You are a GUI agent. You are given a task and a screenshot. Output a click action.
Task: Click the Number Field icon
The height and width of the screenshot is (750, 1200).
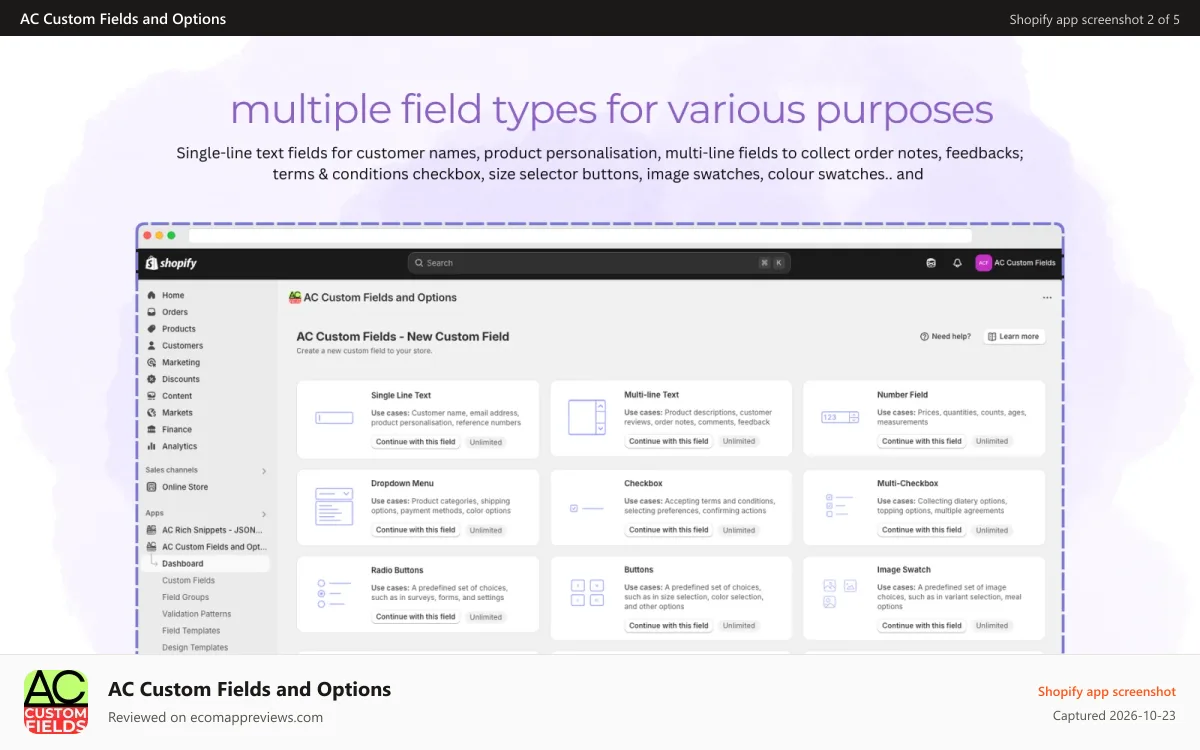[841, 417]
